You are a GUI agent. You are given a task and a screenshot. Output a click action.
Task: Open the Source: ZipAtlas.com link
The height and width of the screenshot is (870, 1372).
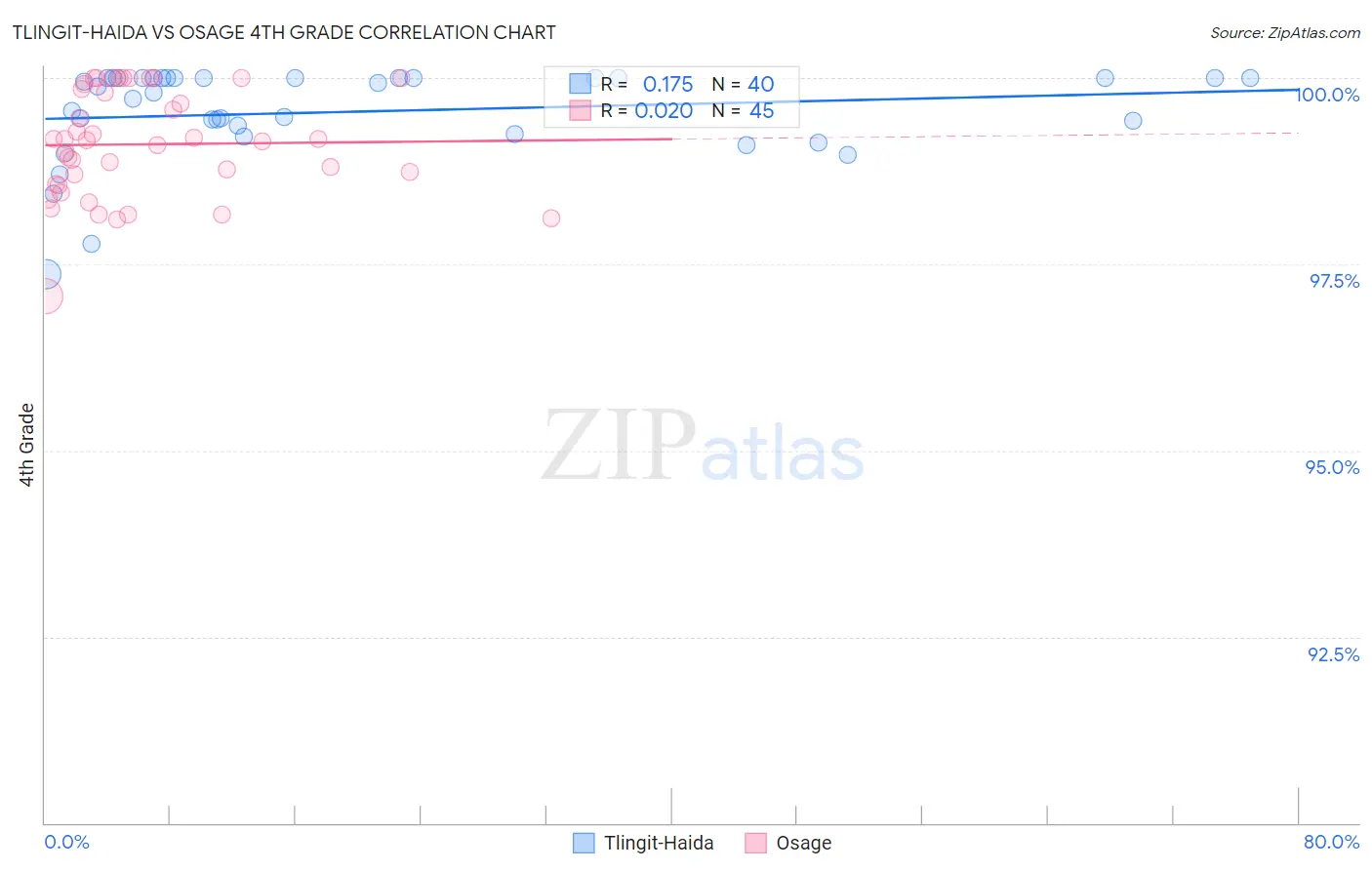[x=1285, y=32]
